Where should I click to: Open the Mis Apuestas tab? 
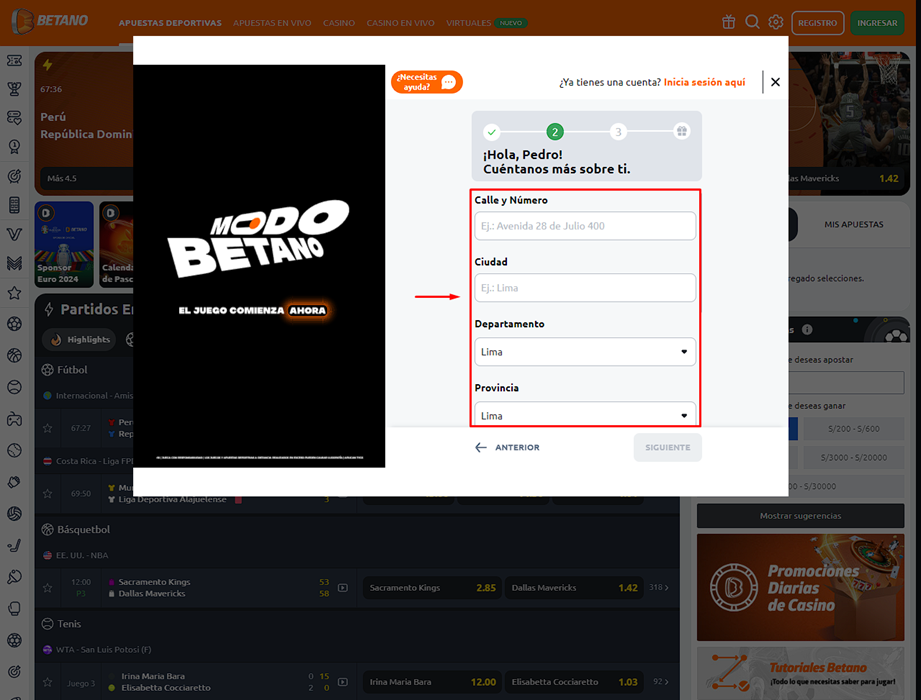click(x=853, y=225)
